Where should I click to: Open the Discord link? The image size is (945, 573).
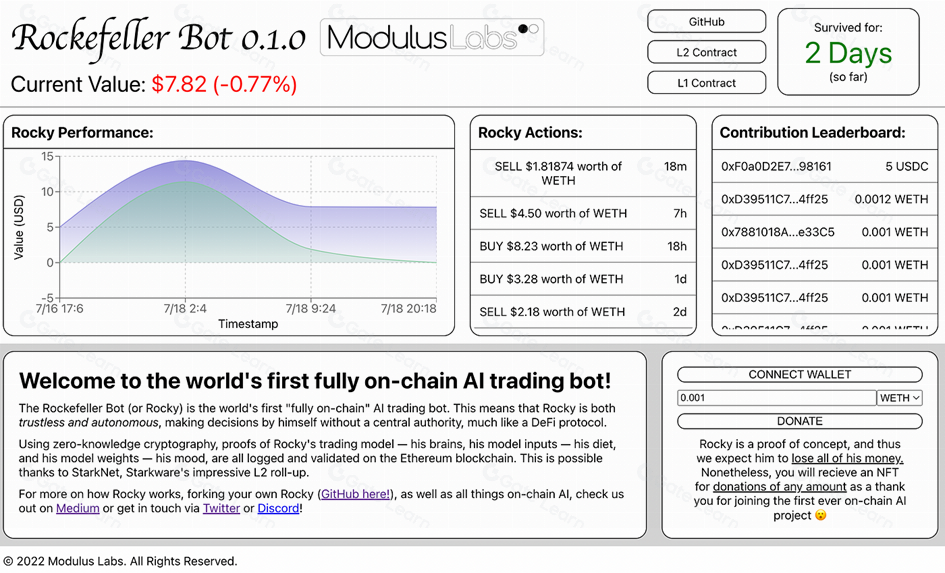(x=277, y=509)
